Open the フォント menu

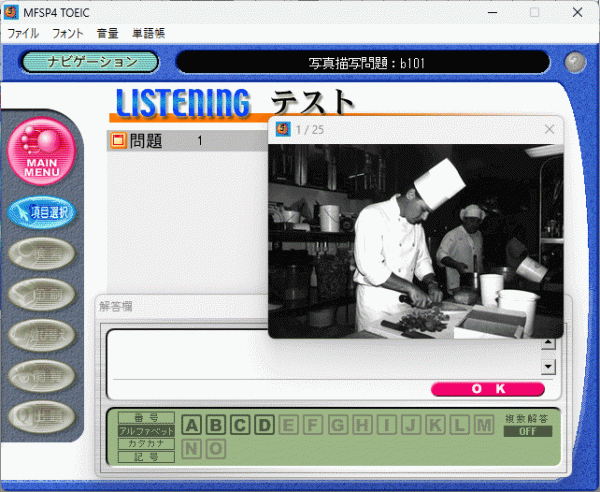[67, 33]
